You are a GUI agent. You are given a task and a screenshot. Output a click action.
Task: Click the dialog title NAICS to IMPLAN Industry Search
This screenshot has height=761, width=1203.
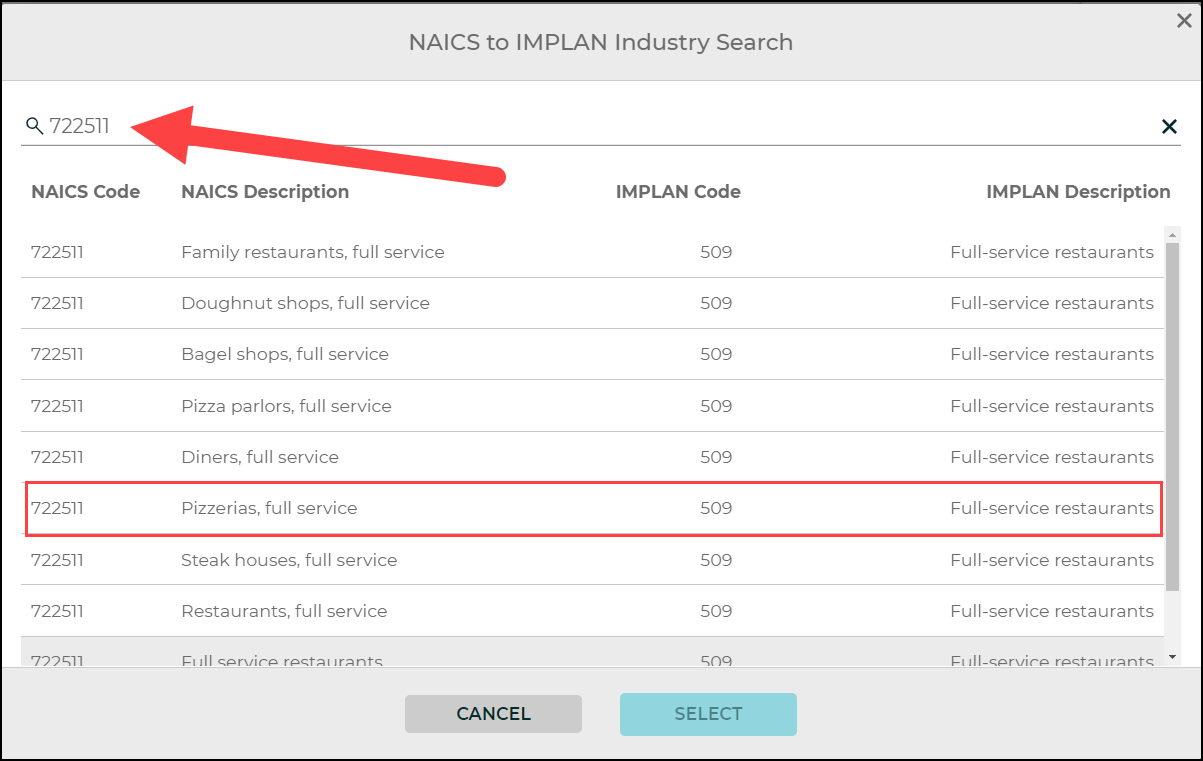coord(601,42)
